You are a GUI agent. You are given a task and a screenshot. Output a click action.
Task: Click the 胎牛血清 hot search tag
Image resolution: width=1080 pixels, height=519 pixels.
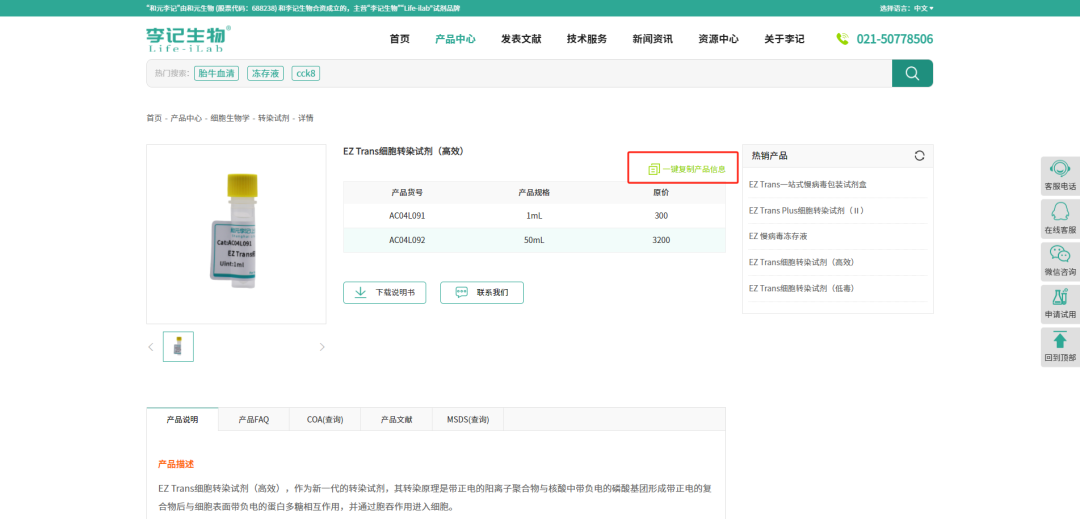[x=216, y=73]
